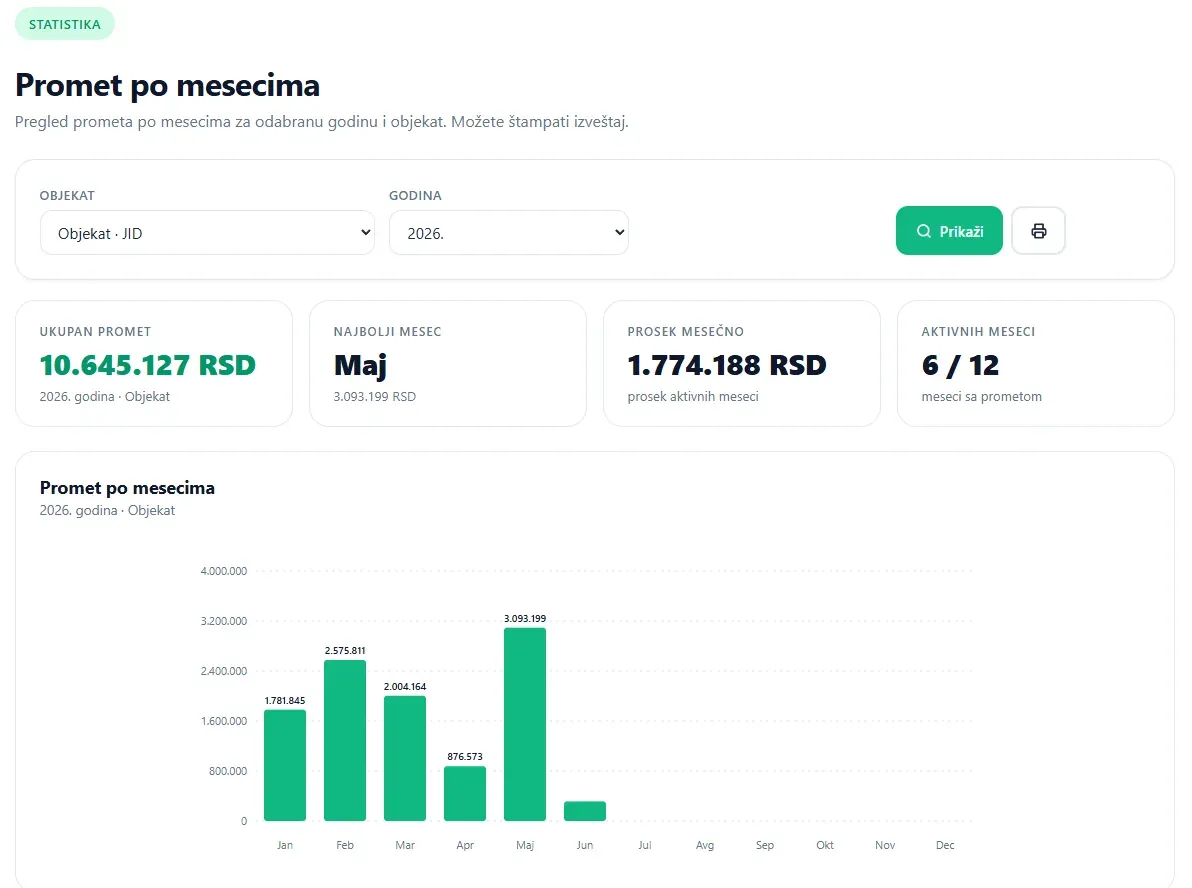Click the printer icon button
Image resolution: width=1192 pixels, height=888 pixels.
[x=1038, y=230]
